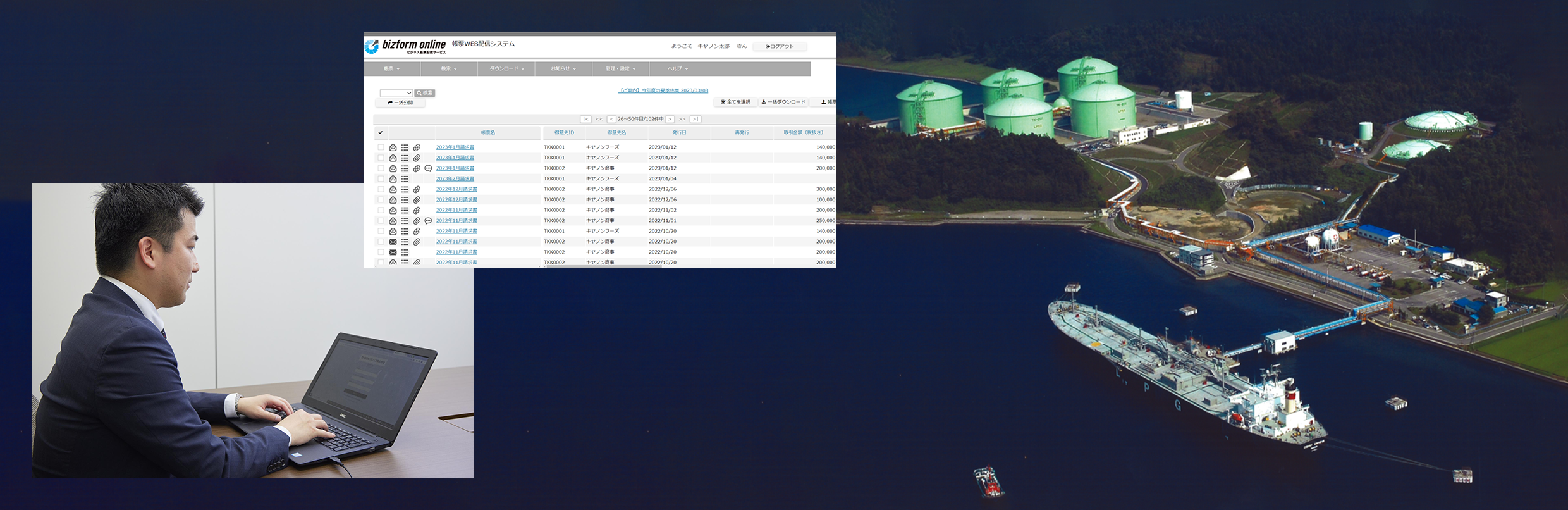Click the bizform online logo
Image resolution: width=1568 pixels, height=510 pixels.
(x=406, y=46)
